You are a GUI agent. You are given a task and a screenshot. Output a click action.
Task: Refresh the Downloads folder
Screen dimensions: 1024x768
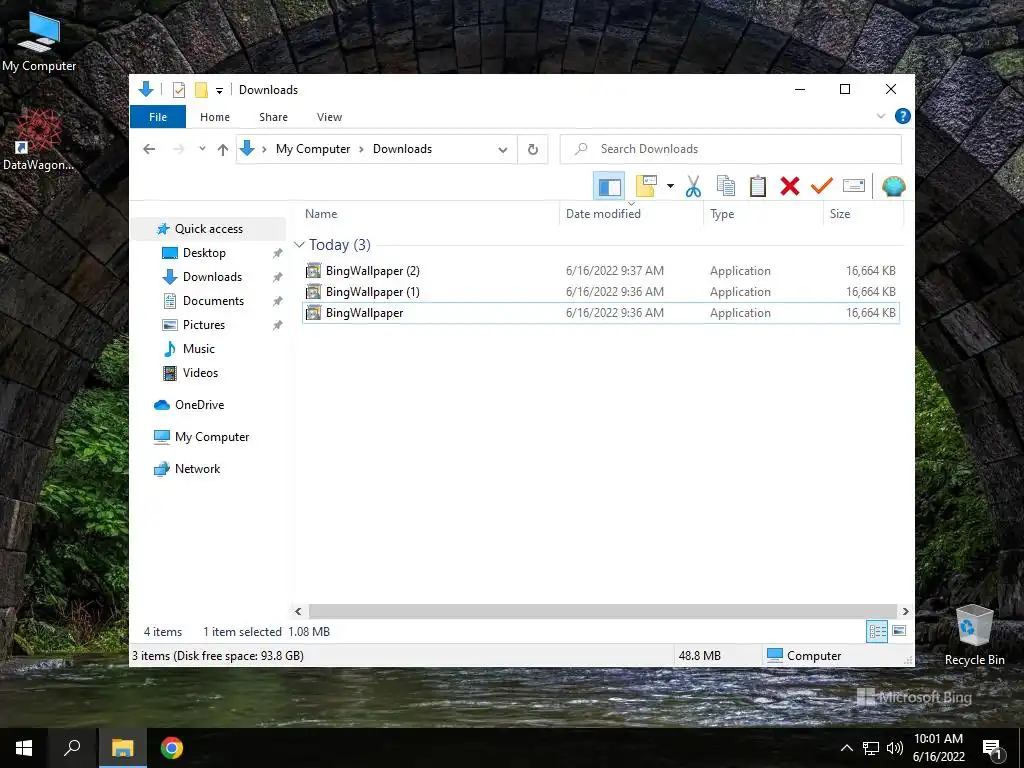click(x=533, y=150)
